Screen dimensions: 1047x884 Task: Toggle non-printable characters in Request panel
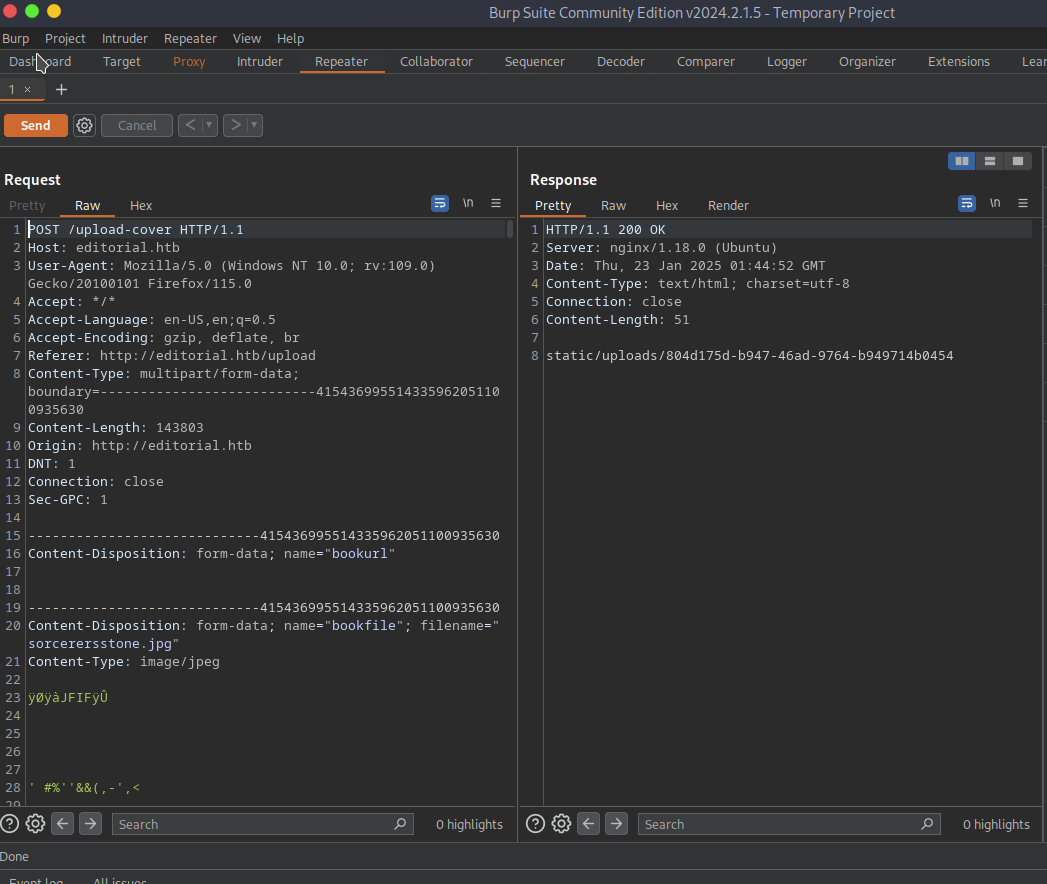pyautogui.click(x=468, y=203)
